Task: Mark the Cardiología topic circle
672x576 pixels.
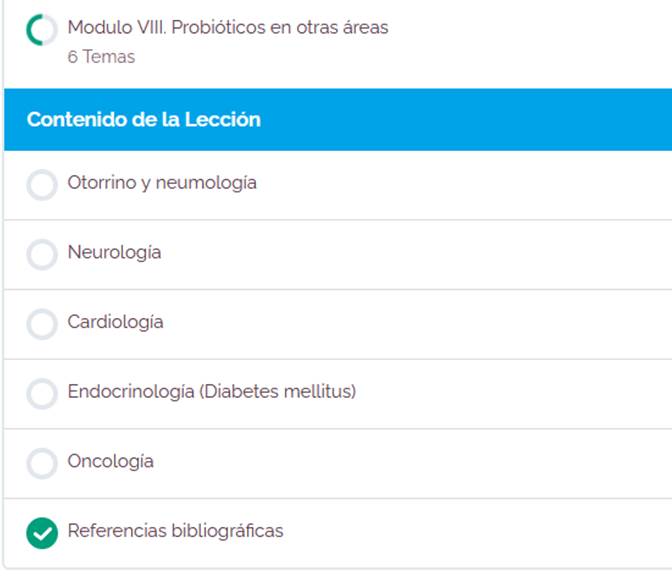Action: click(x=42, y=325)
